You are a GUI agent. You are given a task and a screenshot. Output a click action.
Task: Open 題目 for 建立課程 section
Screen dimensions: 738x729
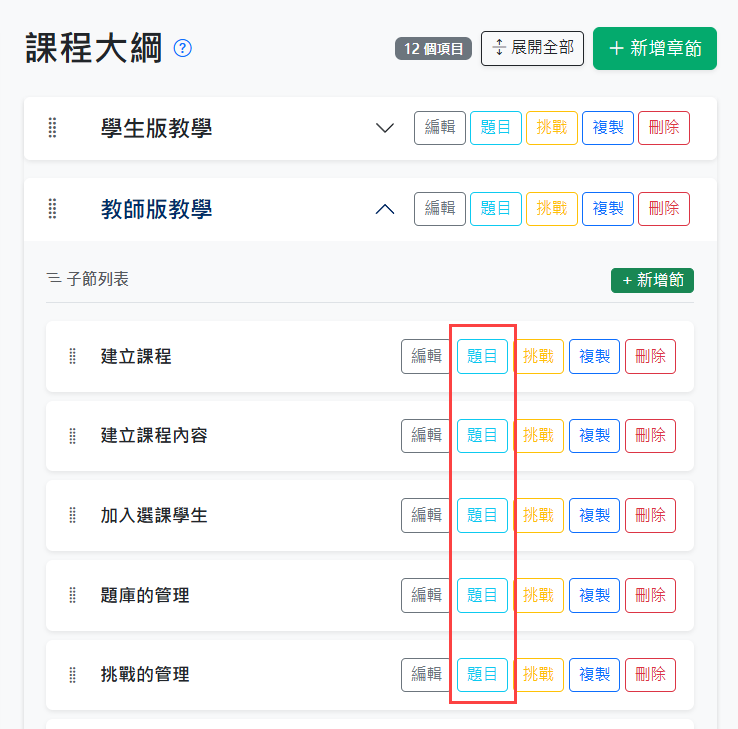coord(482,356)
